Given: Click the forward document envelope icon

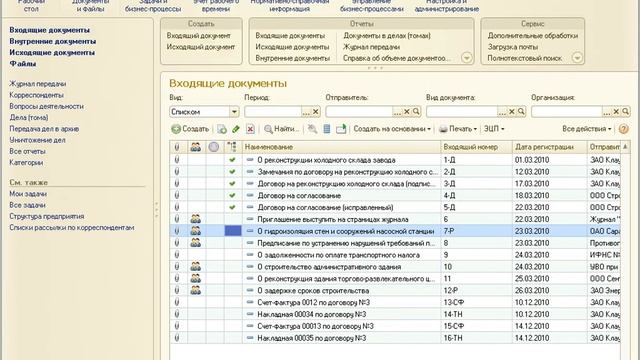Looking at the screenshot, I should [x=341, y=129].
